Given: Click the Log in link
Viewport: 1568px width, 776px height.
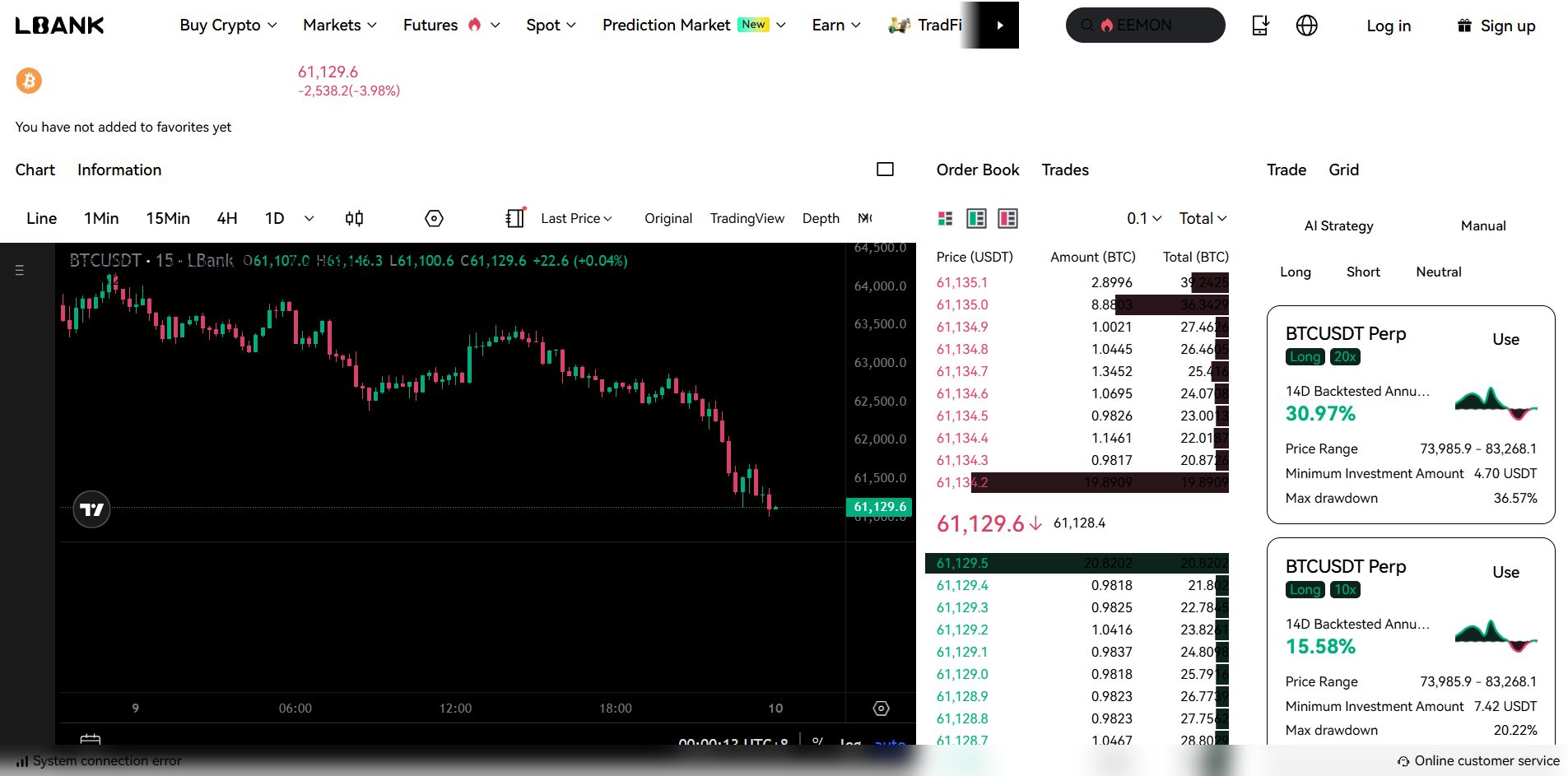Looking at the screenshot, I should click(x=1389, y=26).
